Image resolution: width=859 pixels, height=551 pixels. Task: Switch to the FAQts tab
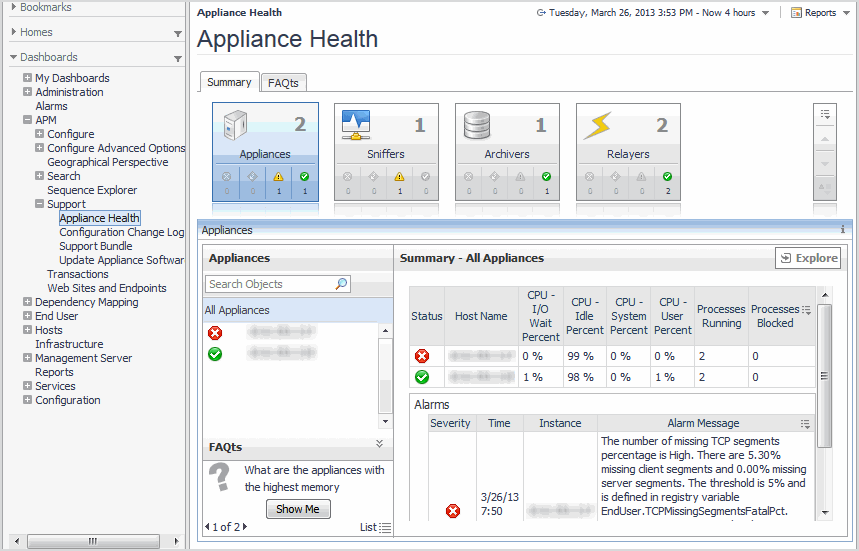(x=283, y=83)
